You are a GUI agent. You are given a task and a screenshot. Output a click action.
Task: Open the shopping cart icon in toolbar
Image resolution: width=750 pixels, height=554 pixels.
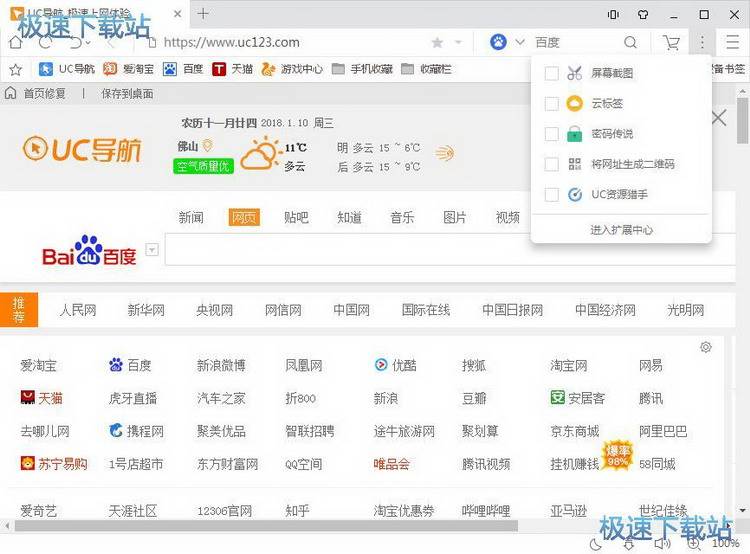point(671,43)
